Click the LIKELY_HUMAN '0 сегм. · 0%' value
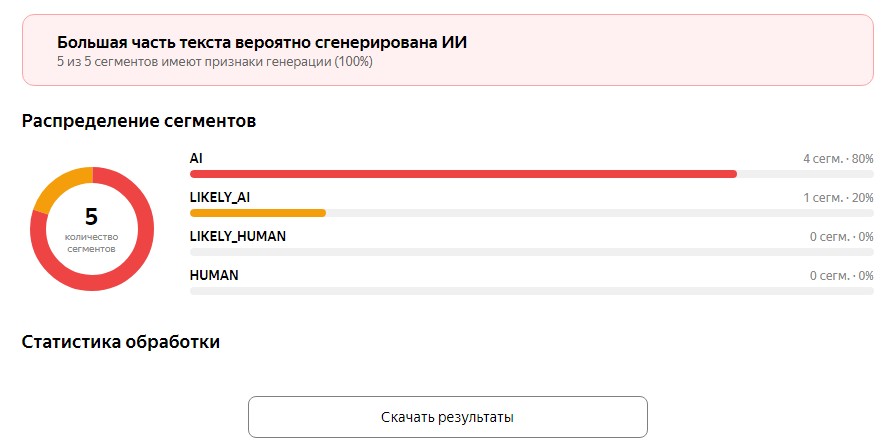 coord(842,237)
